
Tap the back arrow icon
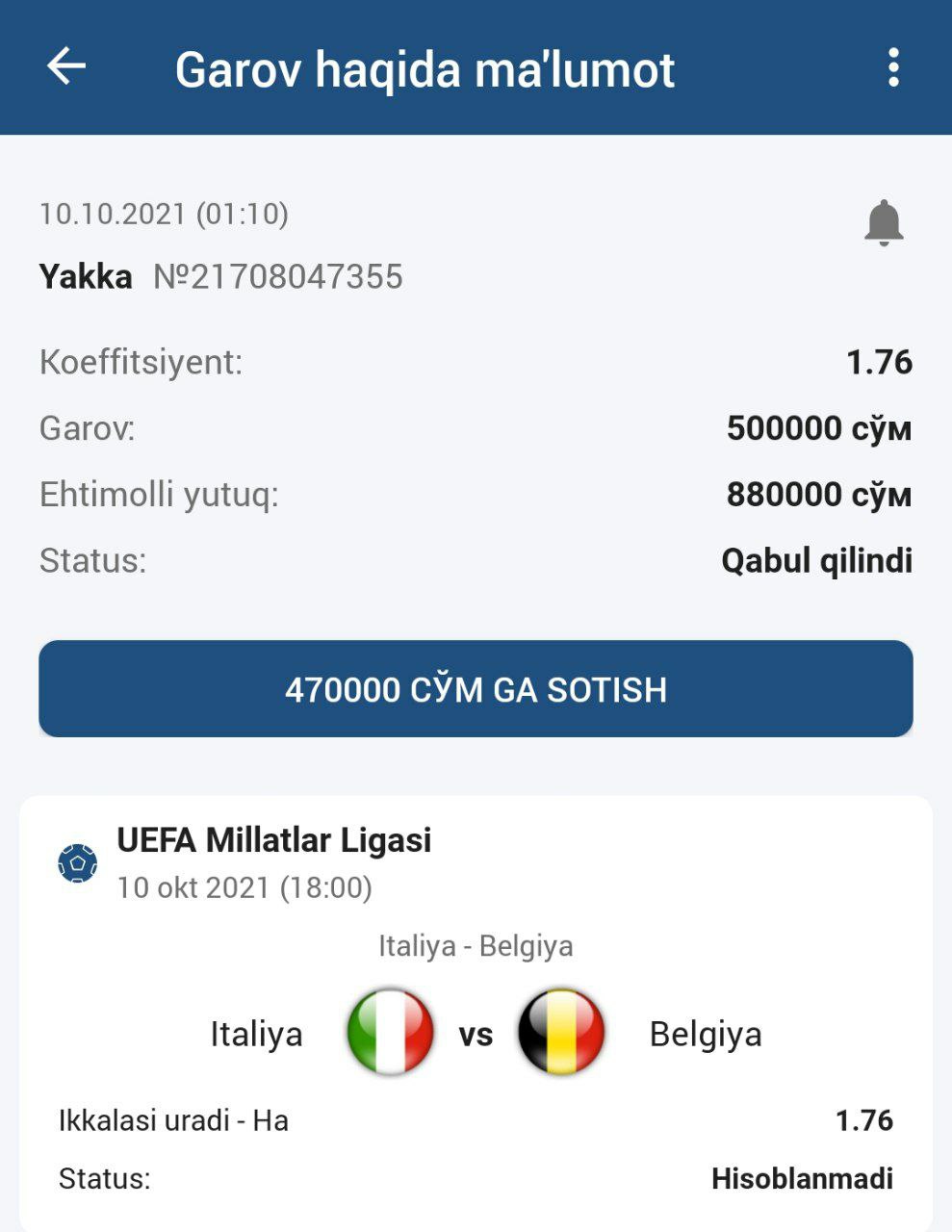(66, 67)
